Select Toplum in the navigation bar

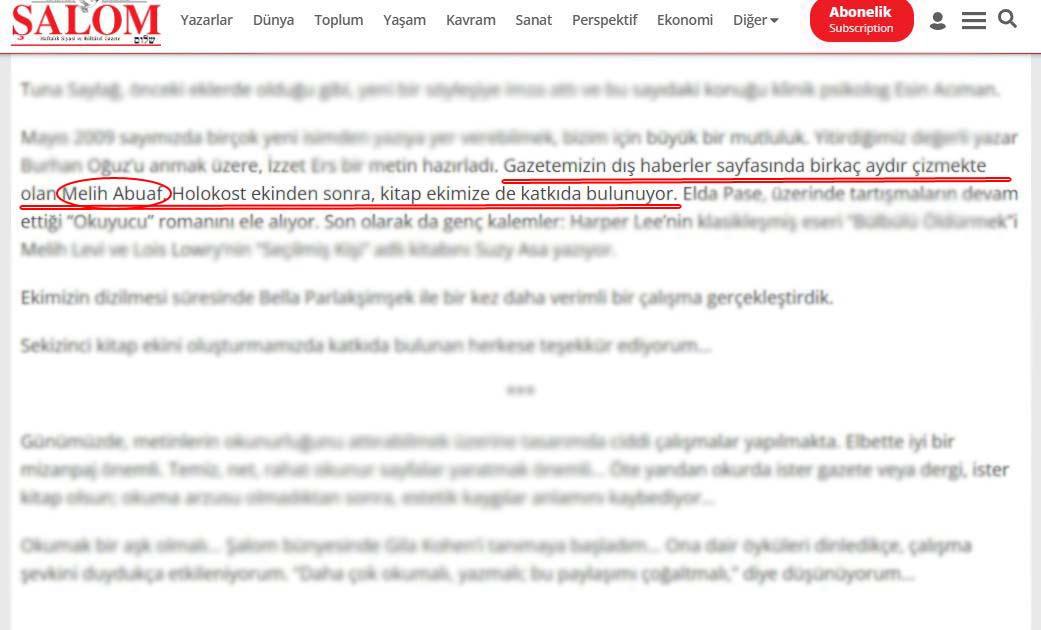point(338,20)
